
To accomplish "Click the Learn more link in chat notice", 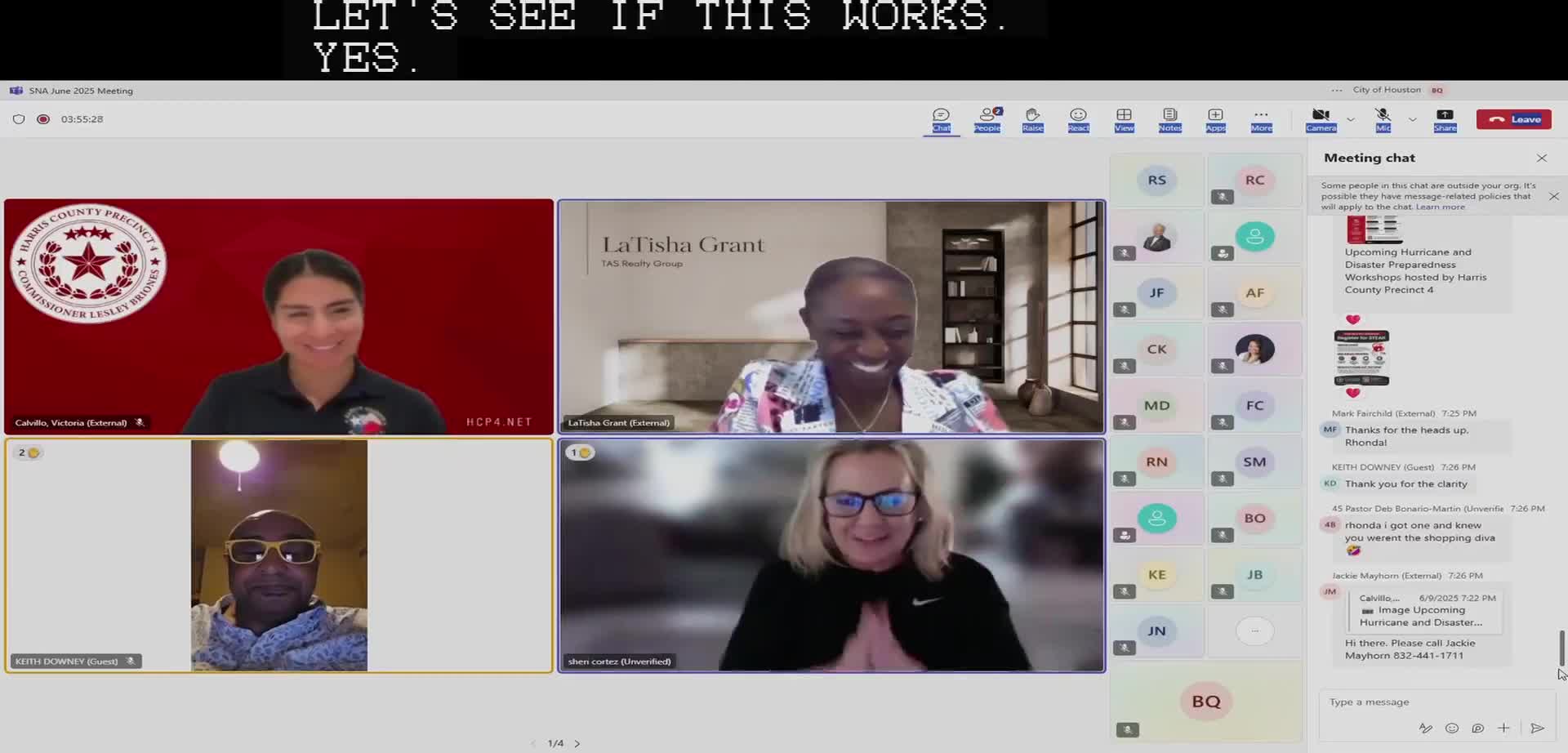I will tap(1441, 207).
